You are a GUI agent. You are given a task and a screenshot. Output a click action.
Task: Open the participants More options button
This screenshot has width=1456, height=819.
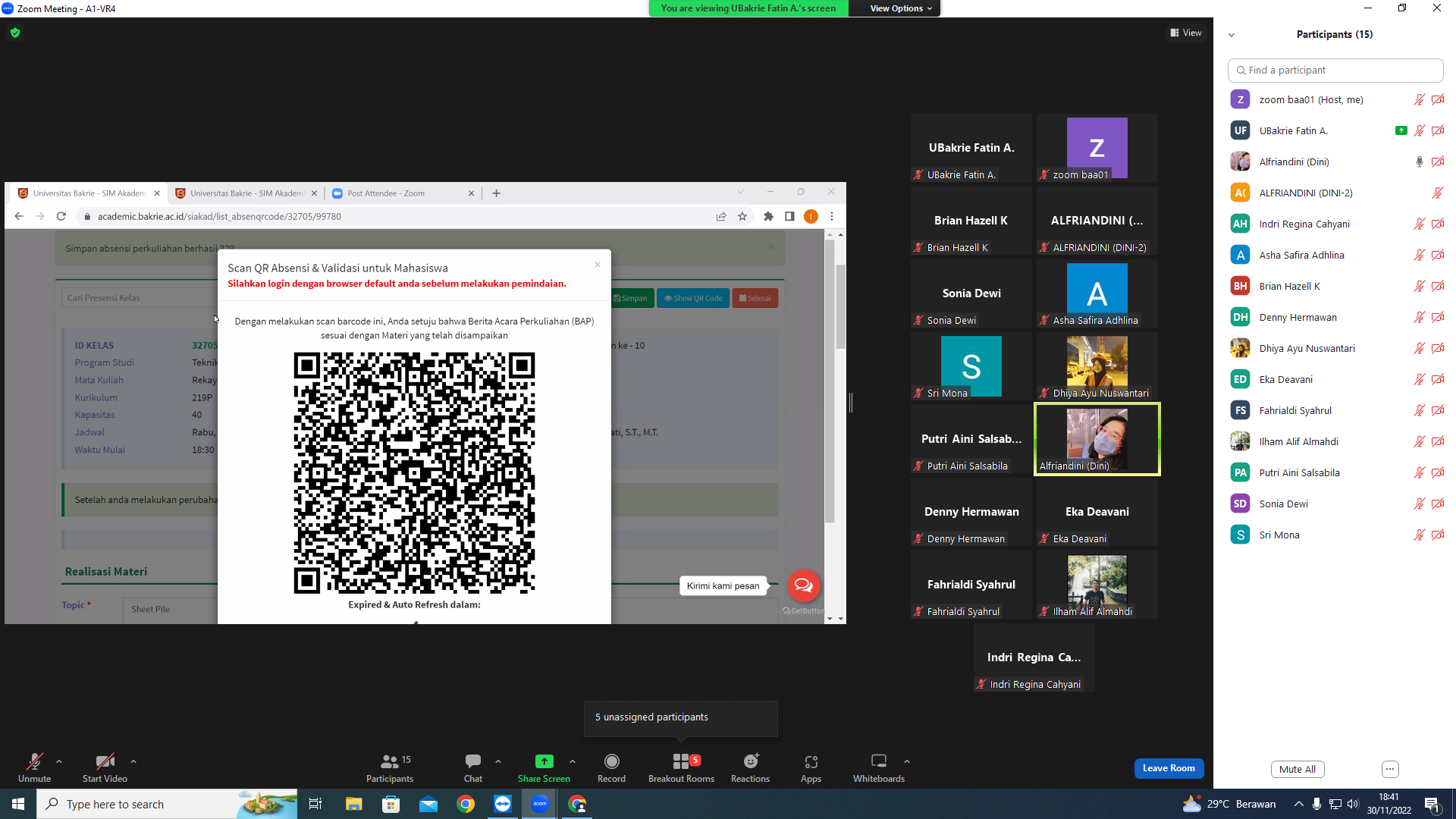(x=1390, y=769)
